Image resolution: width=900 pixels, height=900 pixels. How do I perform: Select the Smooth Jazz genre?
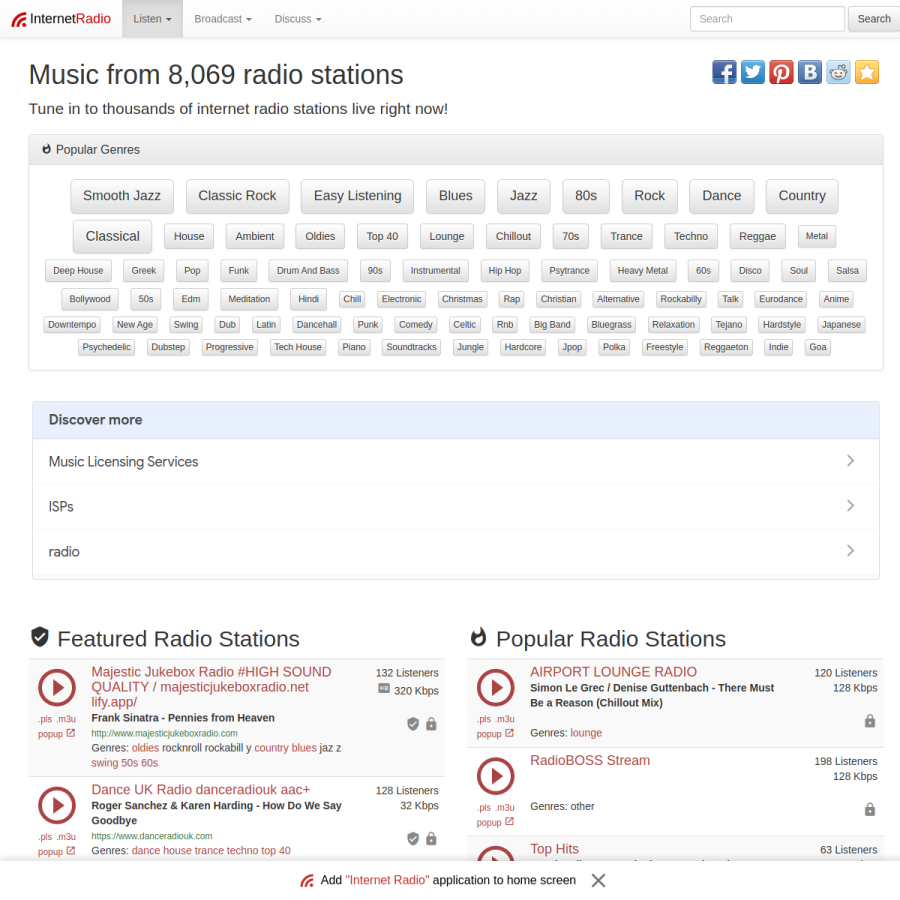tap(122, 196)
